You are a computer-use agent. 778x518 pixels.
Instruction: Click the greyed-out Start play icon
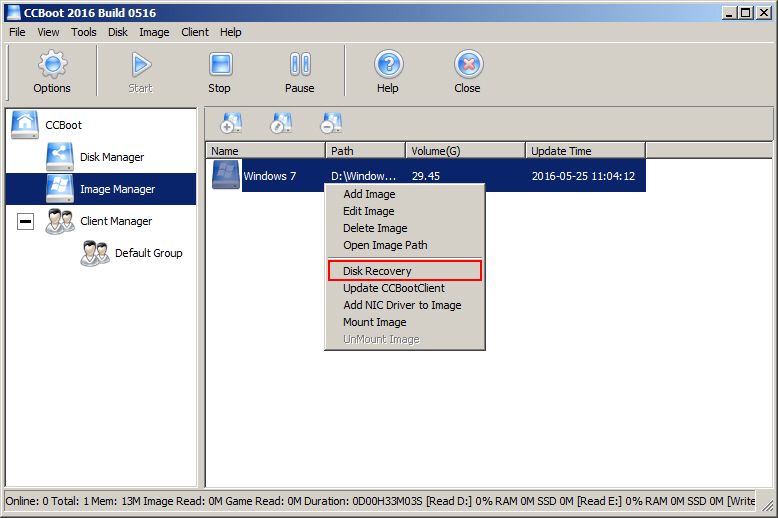141,65
